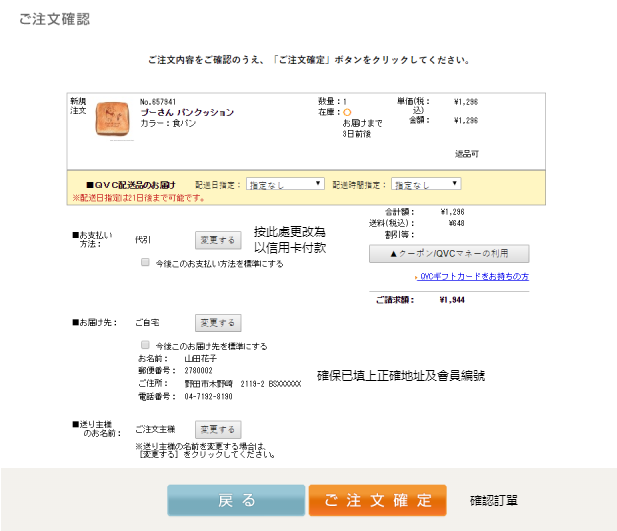
Task: Click the blue 戻る back button
Action: pos(236,500)
